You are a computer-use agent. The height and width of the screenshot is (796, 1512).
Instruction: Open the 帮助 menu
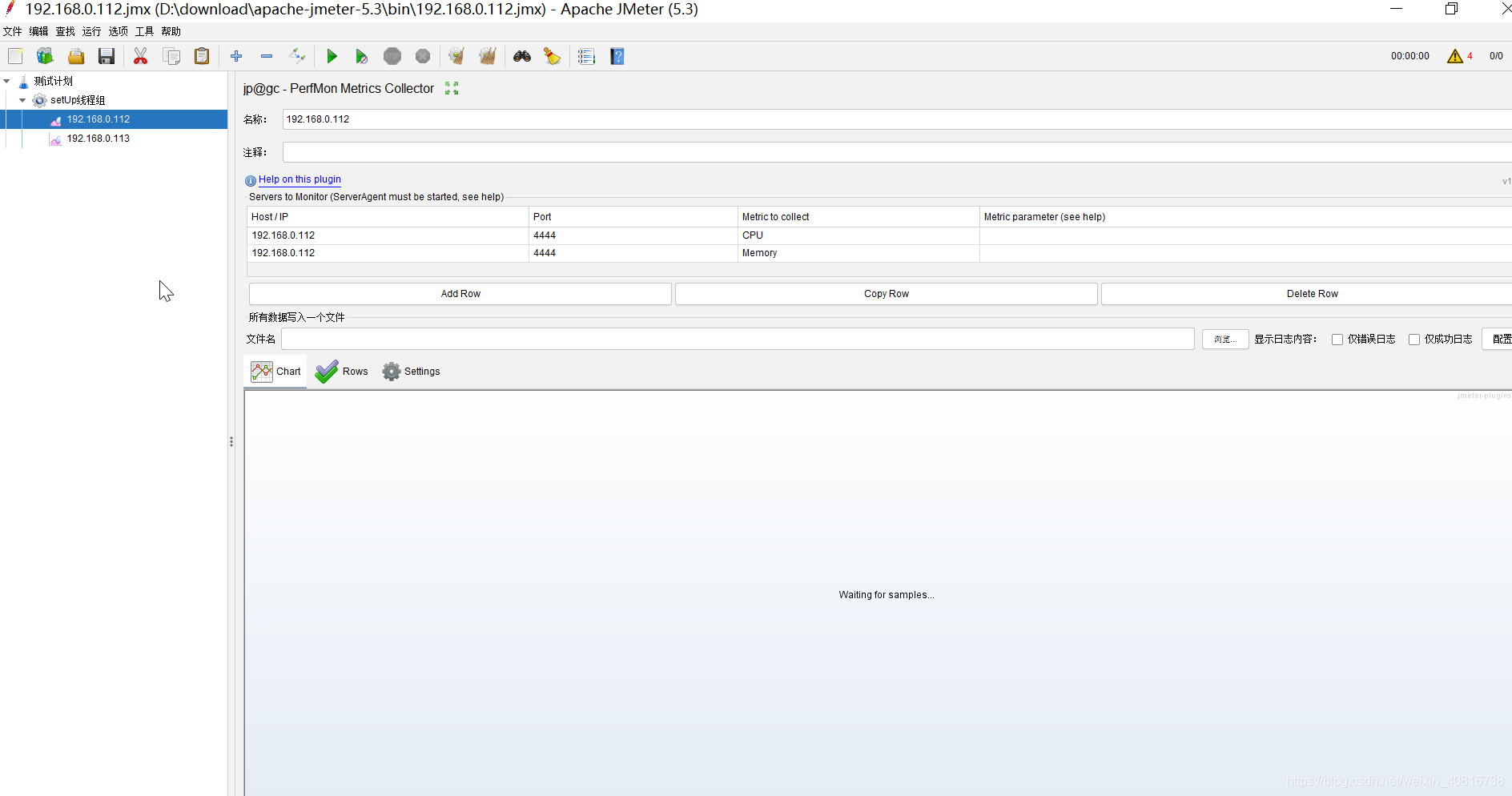[x=171, y=31]
